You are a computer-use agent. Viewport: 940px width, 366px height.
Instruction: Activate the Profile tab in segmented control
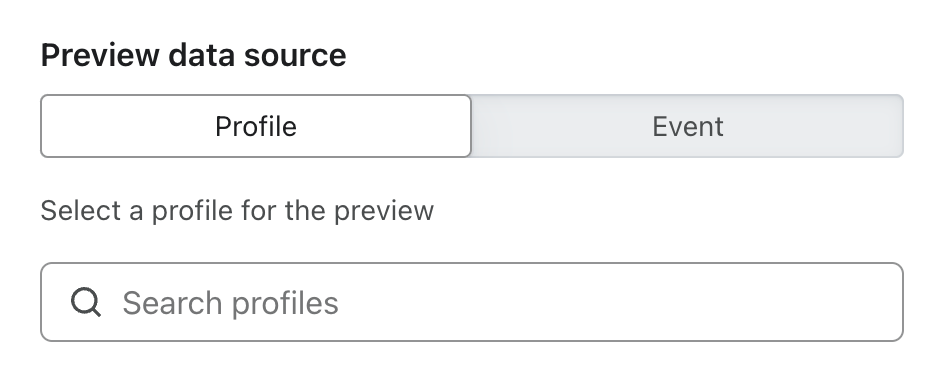pyautogui.click(x=256, y=126)
